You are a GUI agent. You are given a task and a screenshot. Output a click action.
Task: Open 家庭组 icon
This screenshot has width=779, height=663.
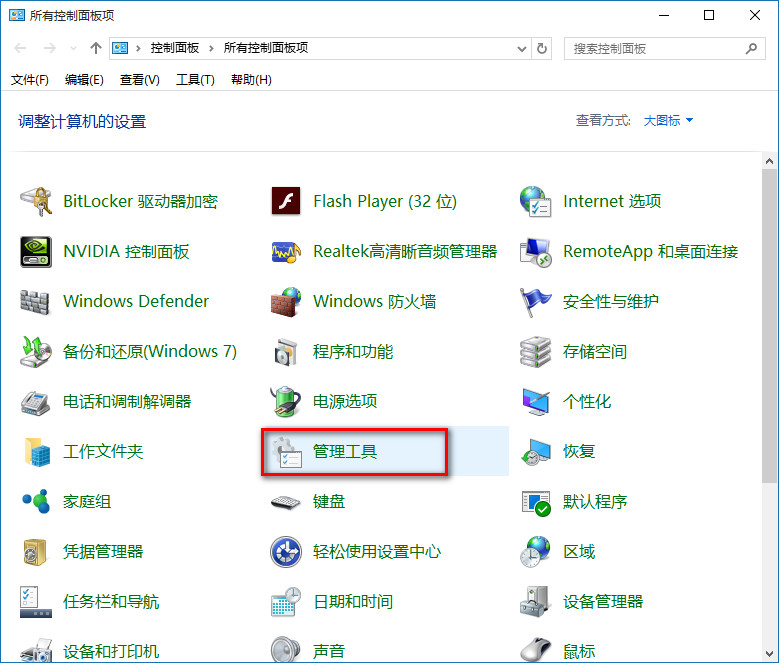(36, 501)
